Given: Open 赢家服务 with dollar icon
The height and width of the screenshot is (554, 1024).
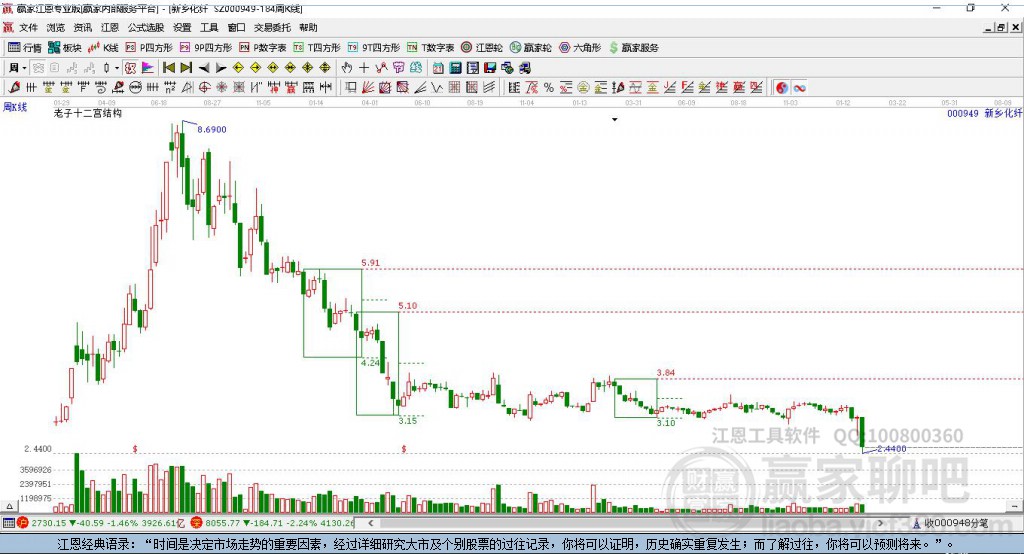Looking at the screenshot, I should click(x=634, y=48).
